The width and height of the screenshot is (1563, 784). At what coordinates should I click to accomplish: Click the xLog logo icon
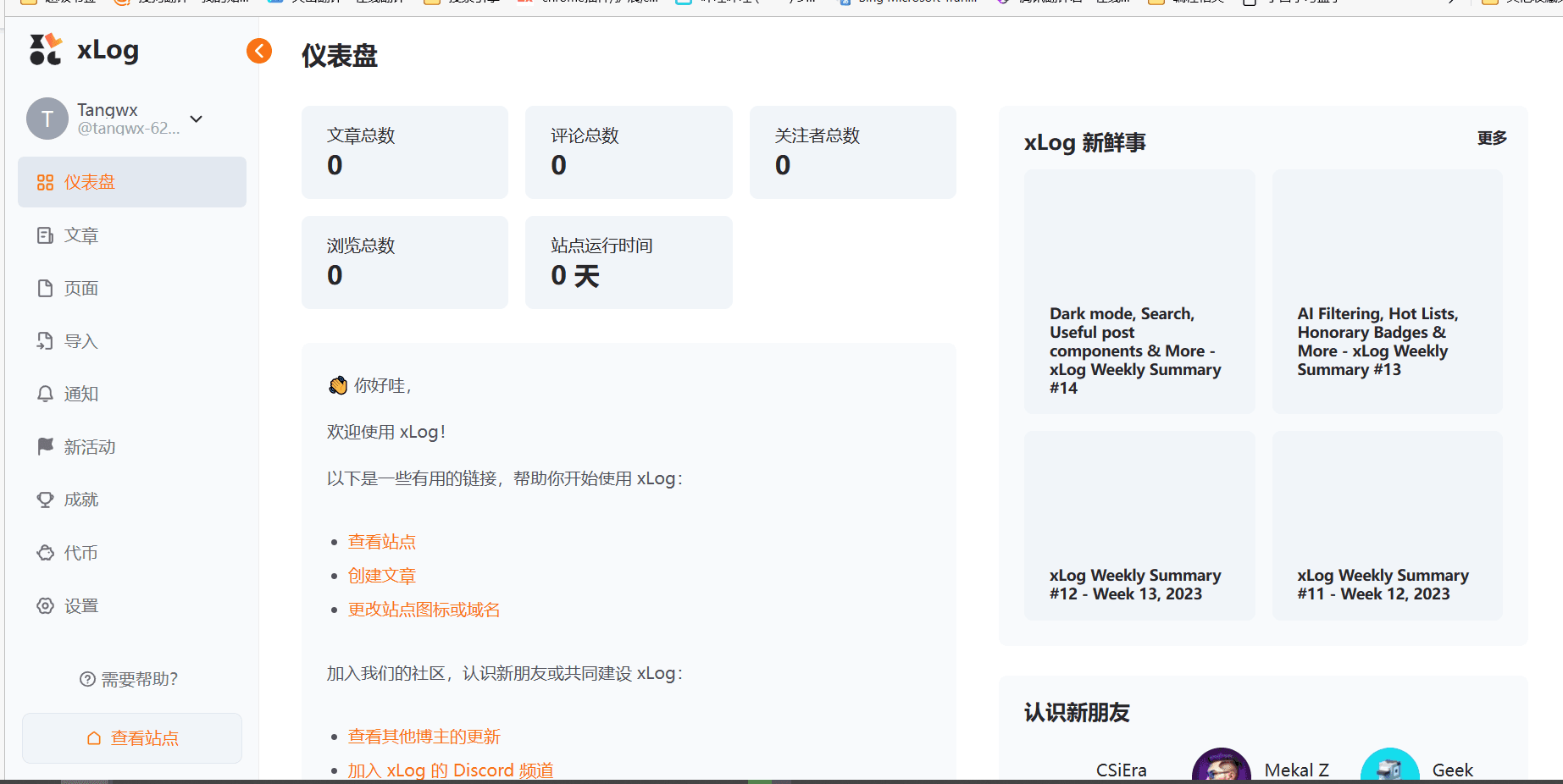tap(46, 50)
